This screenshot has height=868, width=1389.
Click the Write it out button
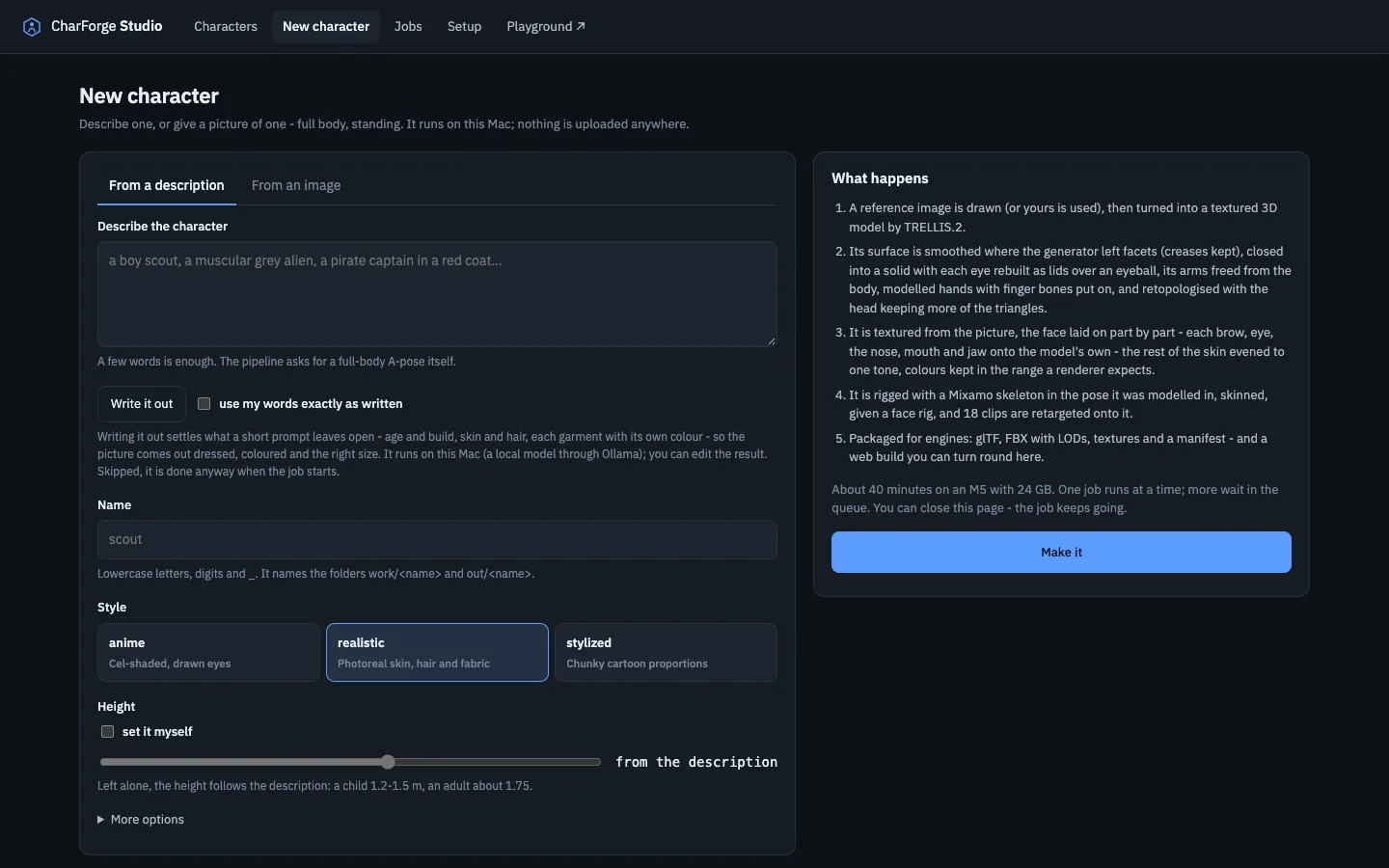pos(142,404)
